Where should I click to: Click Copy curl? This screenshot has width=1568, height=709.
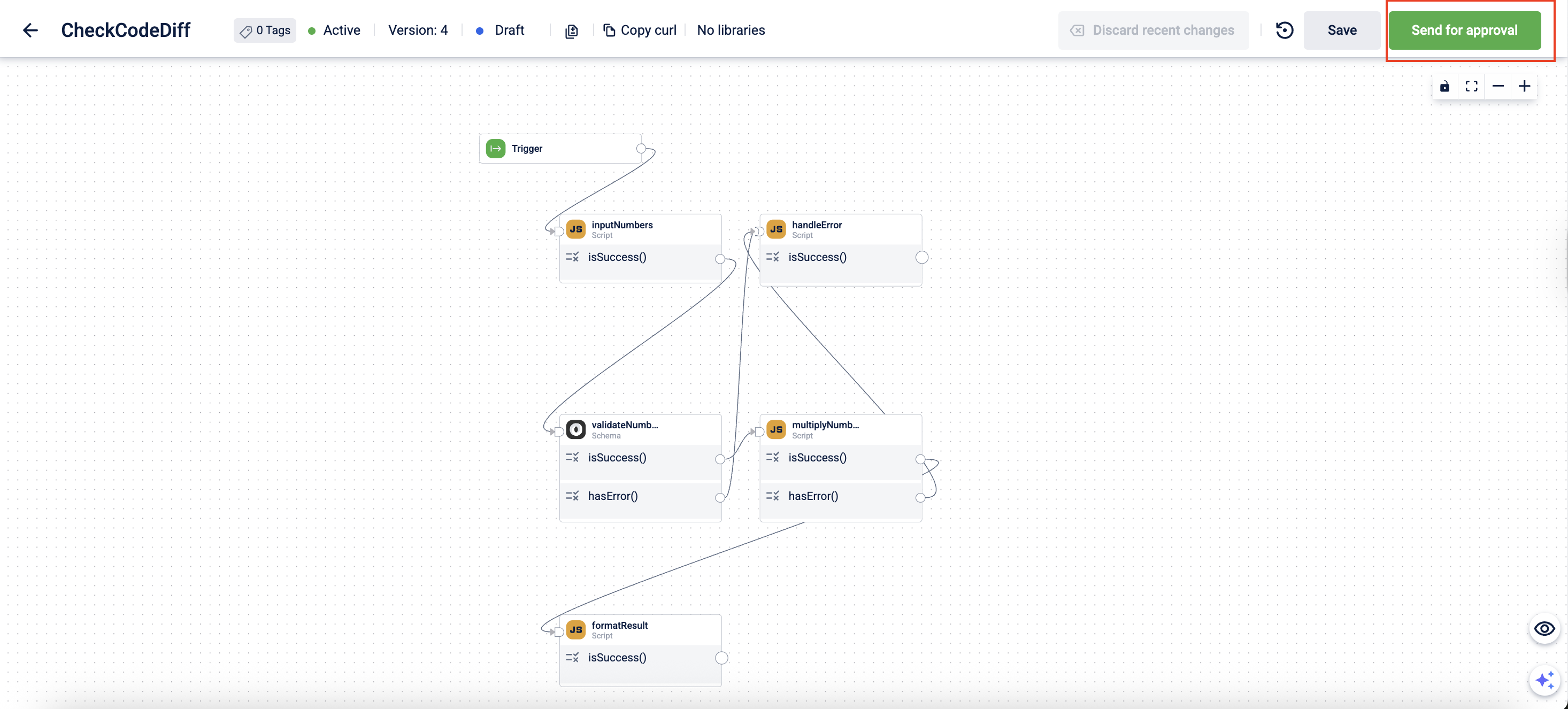pos(640,30)
